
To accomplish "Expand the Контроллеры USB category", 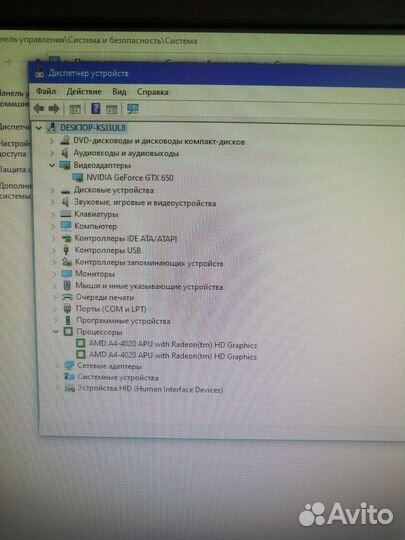I will [53, 250].
